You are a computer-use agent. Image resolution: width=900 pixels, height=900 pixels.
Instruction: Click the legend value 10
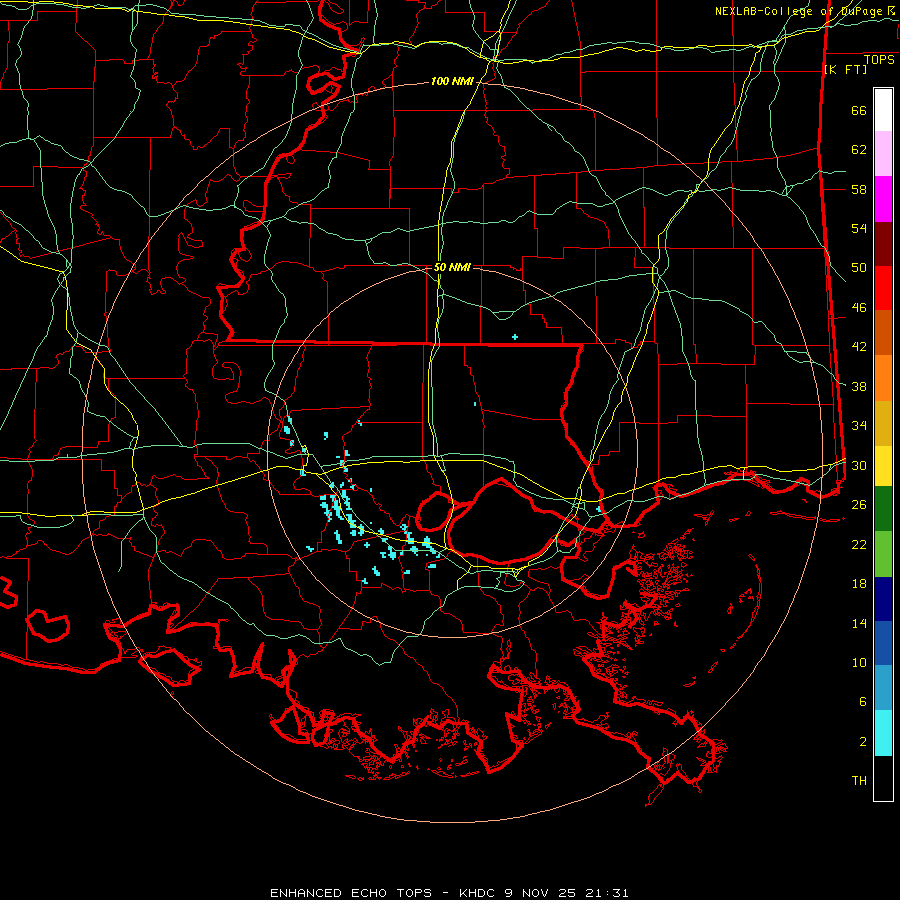[x=859, y=662]
